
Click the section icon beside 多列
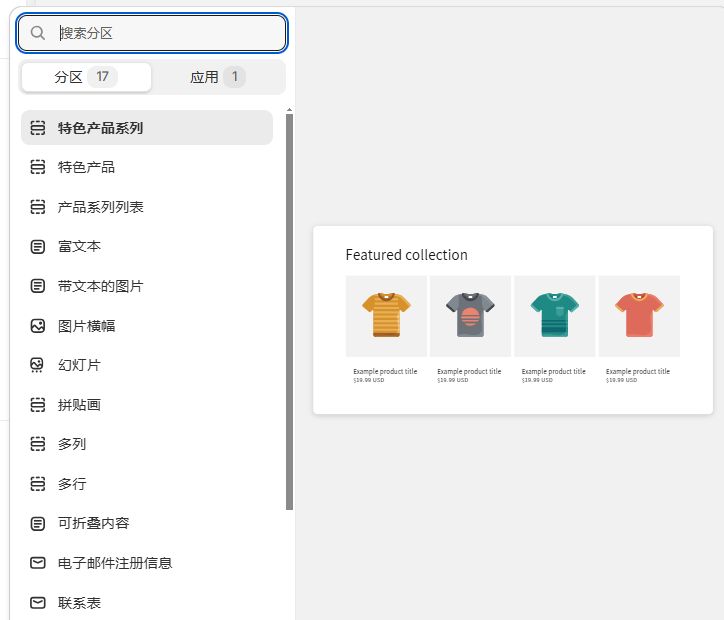click(38, 444)
